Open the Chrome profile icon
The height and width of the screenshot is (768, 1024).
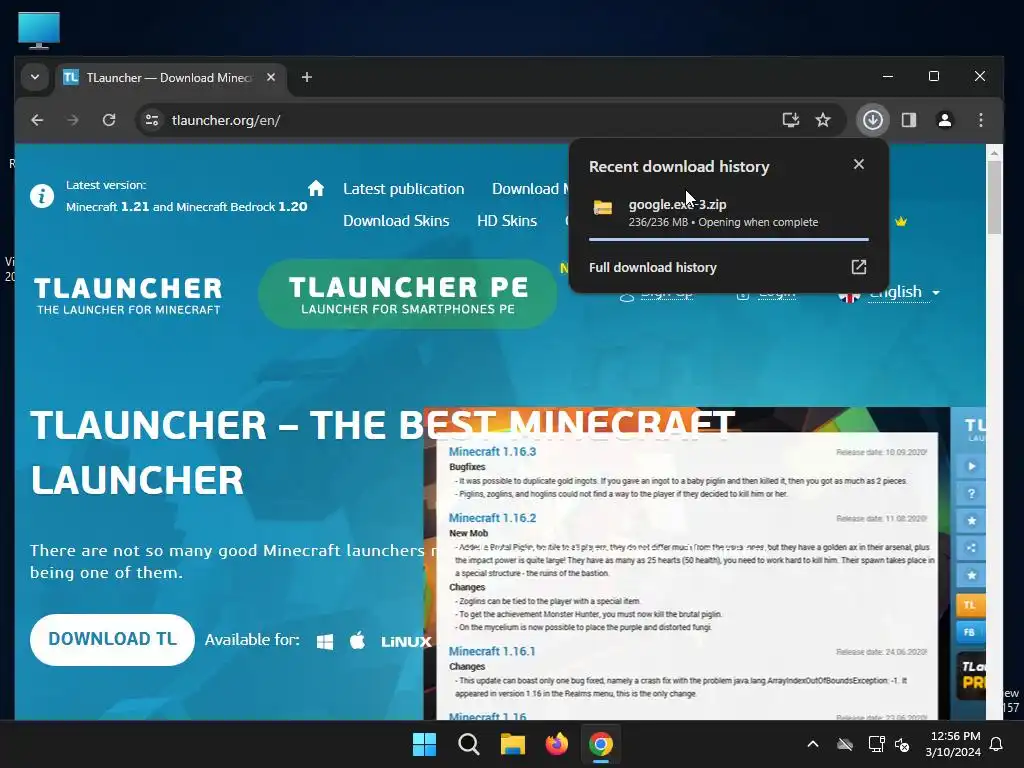[945, 120]
